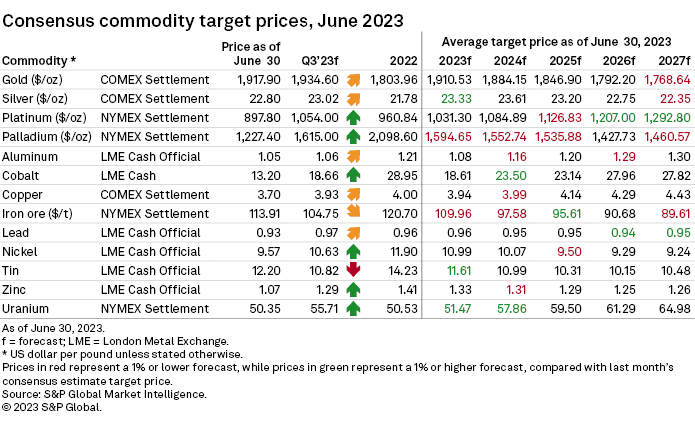Click the green Silver 2023f value 23.33
Screen dimensions: 695x424
pos(465,98)
